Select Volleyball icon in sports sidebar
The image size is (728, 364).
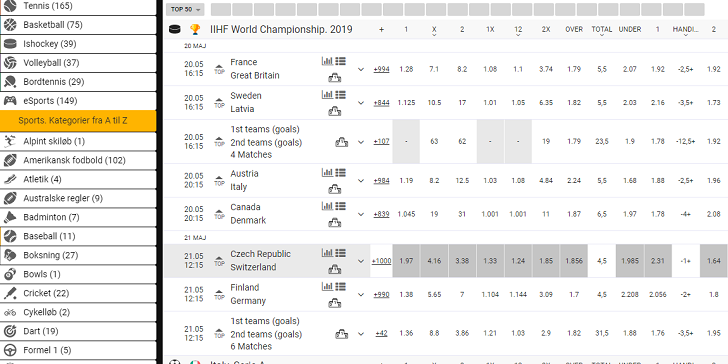10,63
